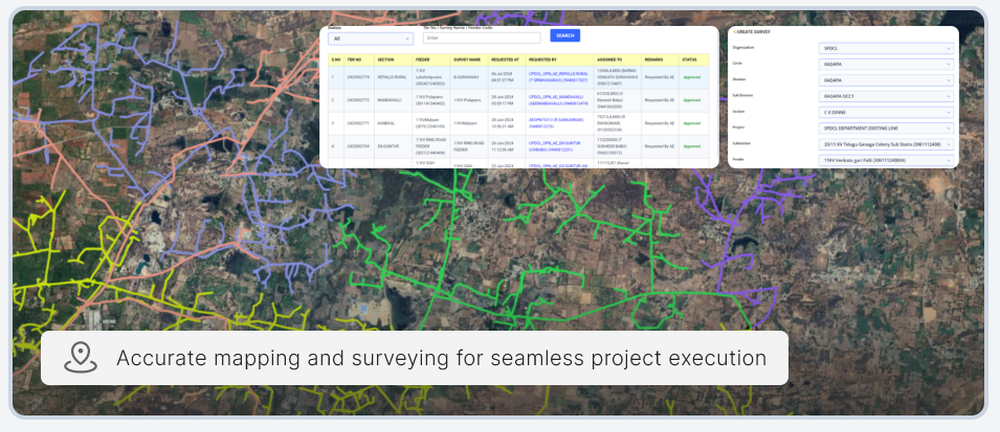Open the Substation dropdown Telugu Ganaga Colony
The width and height of the screenshot is (1000, 432).
tap(886, 144)
